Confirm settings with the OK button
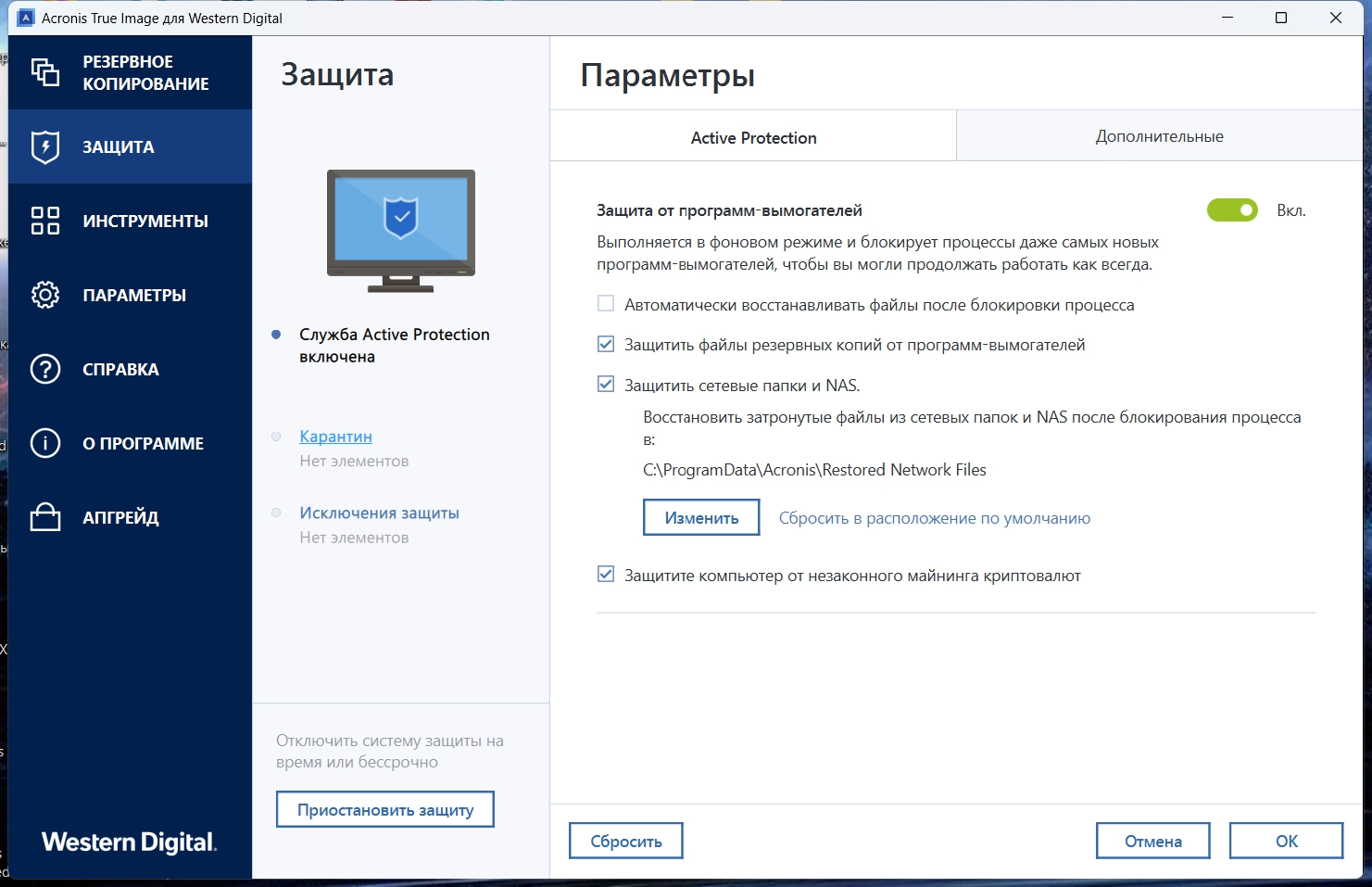Viewport: 1372px width, 887px height. click(1287, 841)
